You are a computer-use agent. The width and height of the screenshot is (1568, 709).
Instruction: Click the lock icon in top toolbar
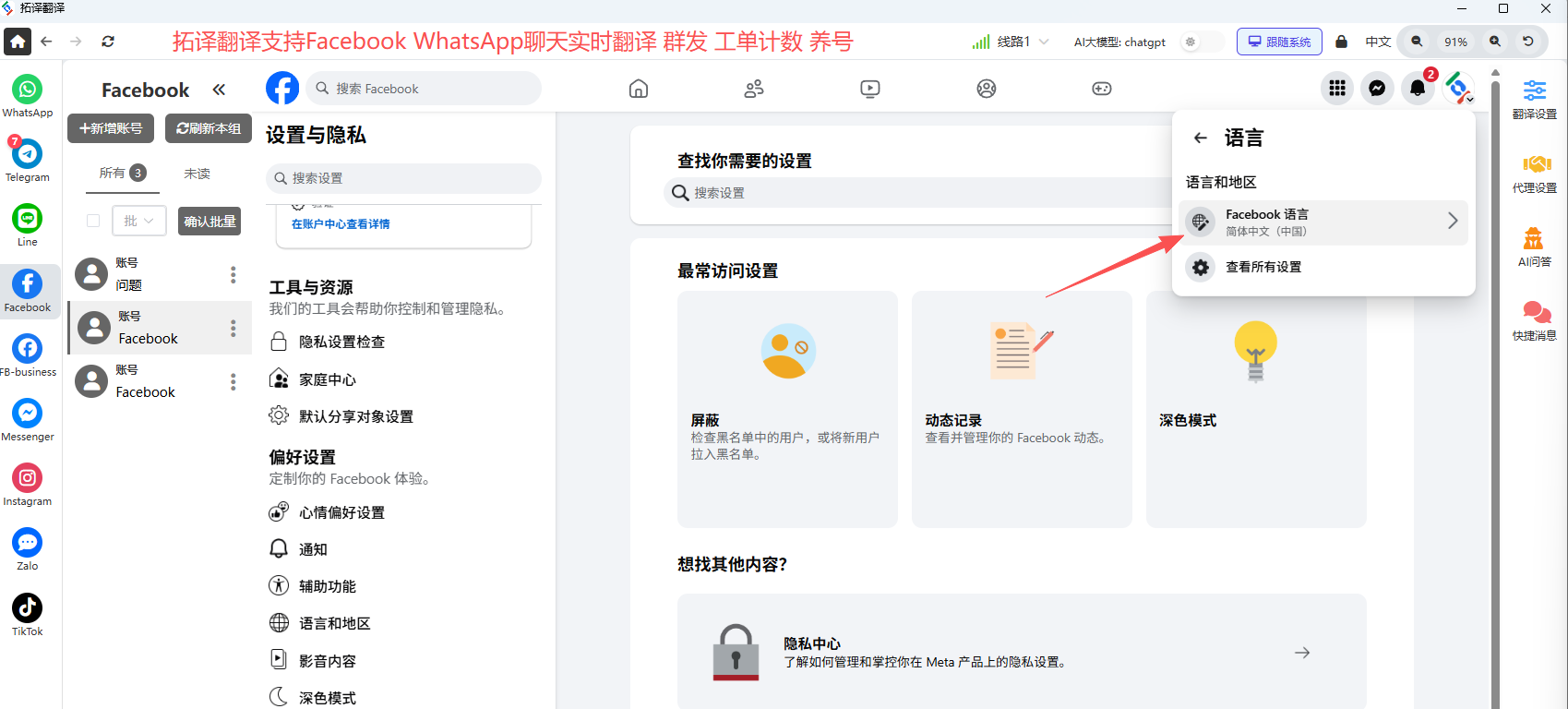click(1342, 42)
